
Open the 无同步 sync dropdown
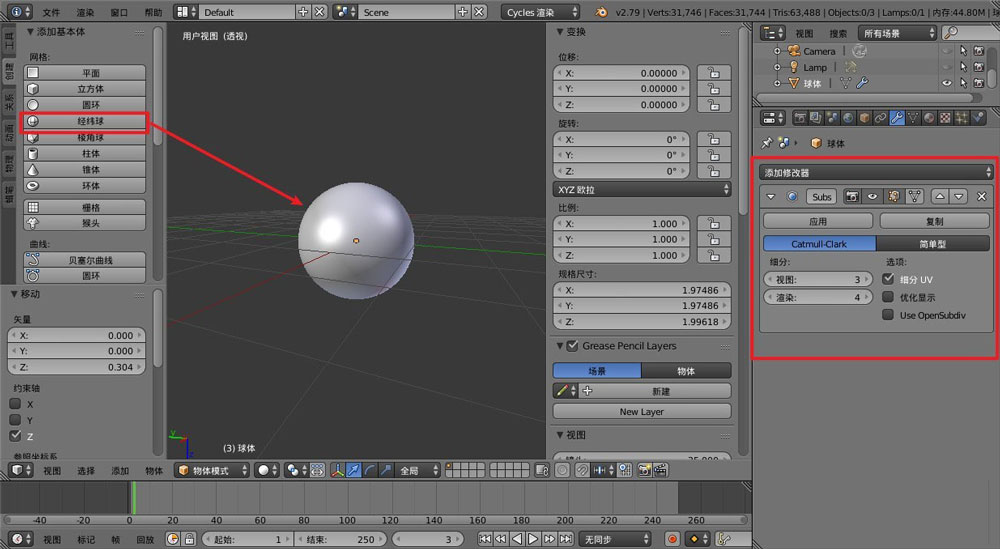click(x=615, y=539)
